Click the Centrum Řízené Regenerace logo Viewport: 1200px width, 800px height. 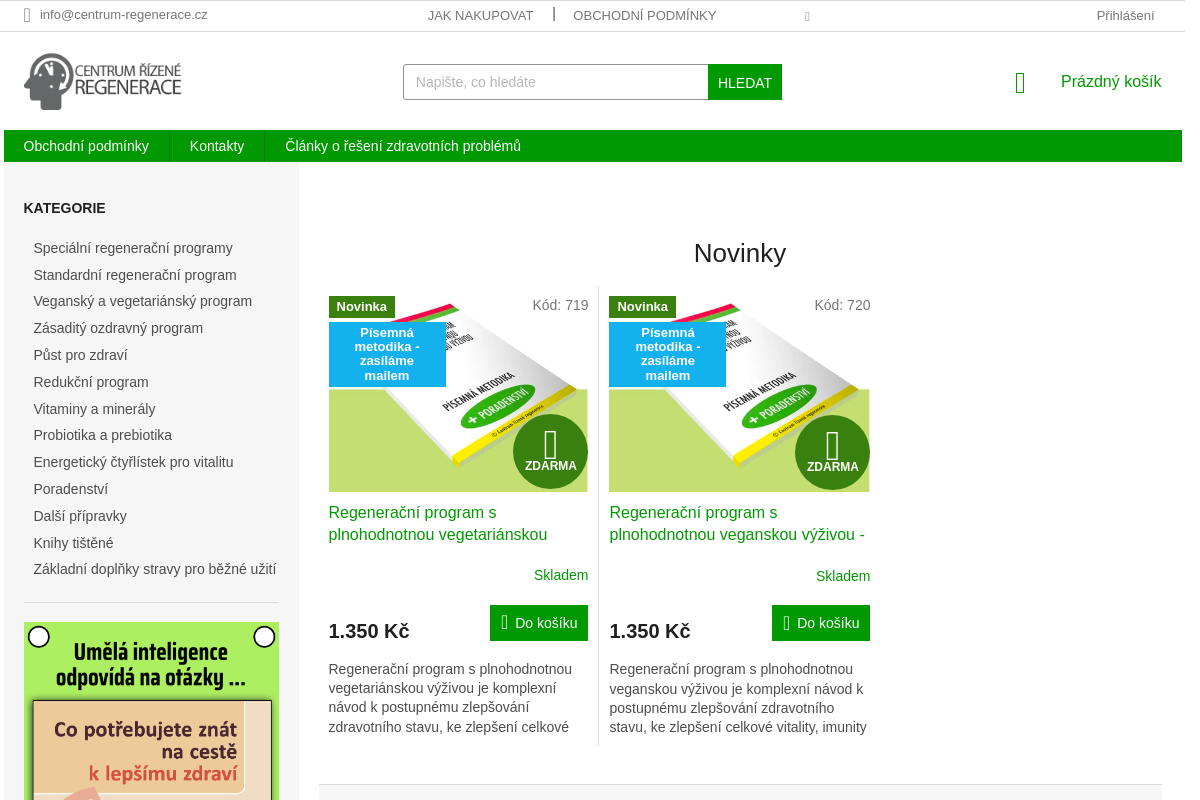[x=103, y=81]
